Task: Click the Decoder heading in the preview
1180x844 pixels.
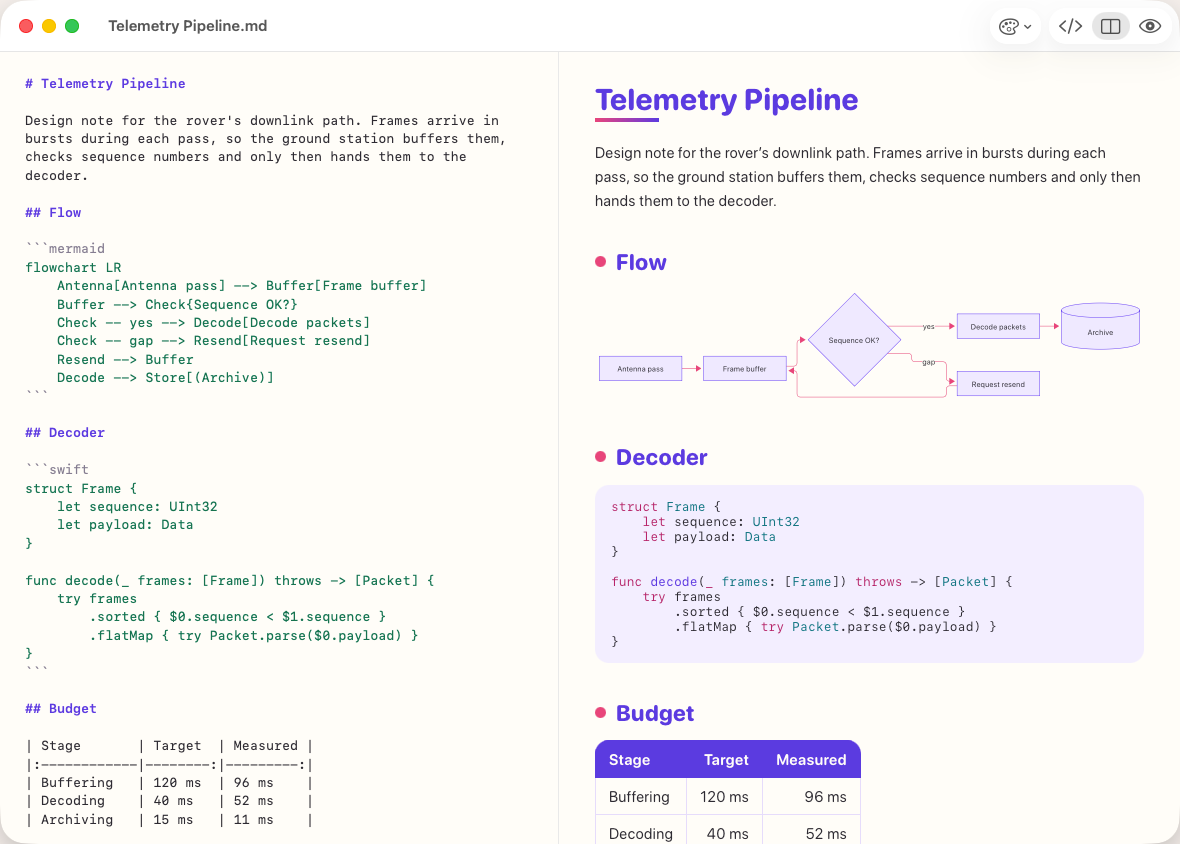Action: (x=661, y=457)
